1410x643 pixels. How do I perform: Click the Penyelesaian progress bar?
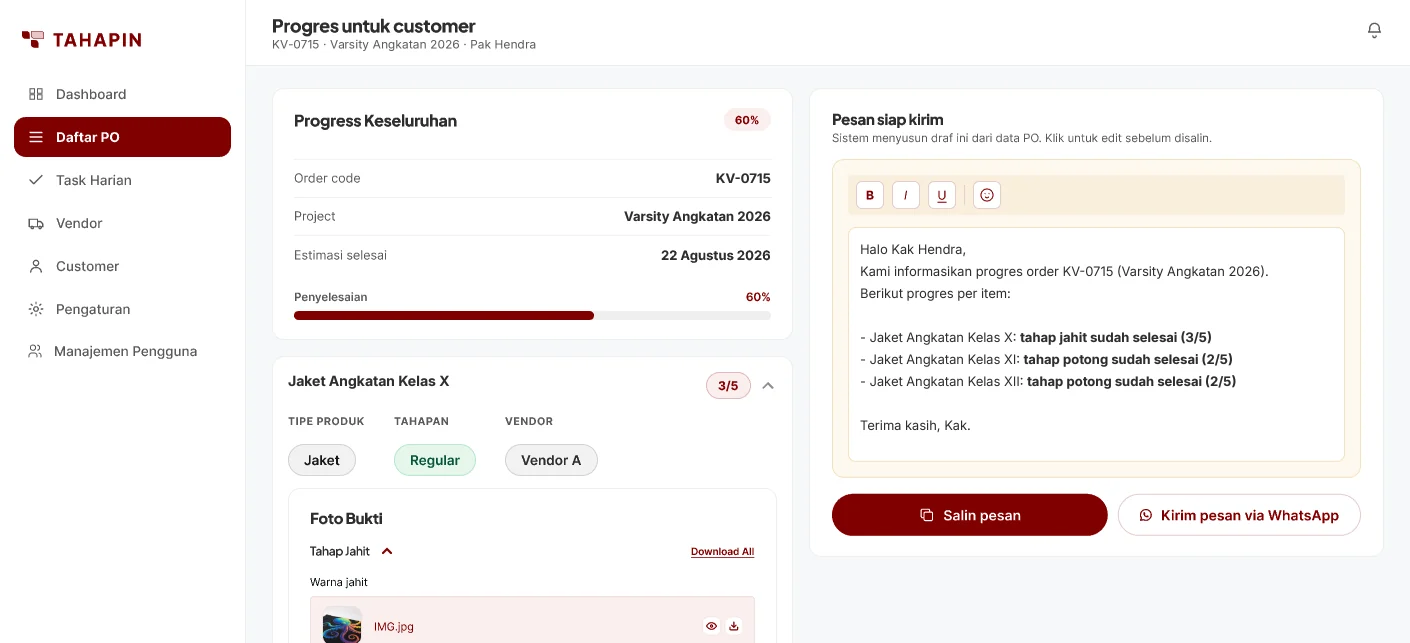pyautogui.click(x=532, y=315)
